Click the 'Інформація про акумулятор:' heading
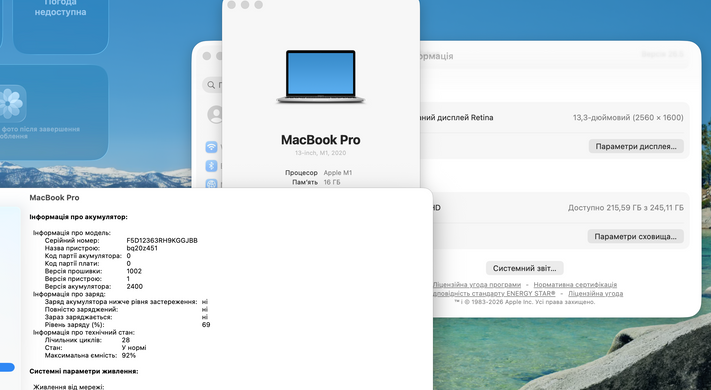 click(x=78, y=217)
